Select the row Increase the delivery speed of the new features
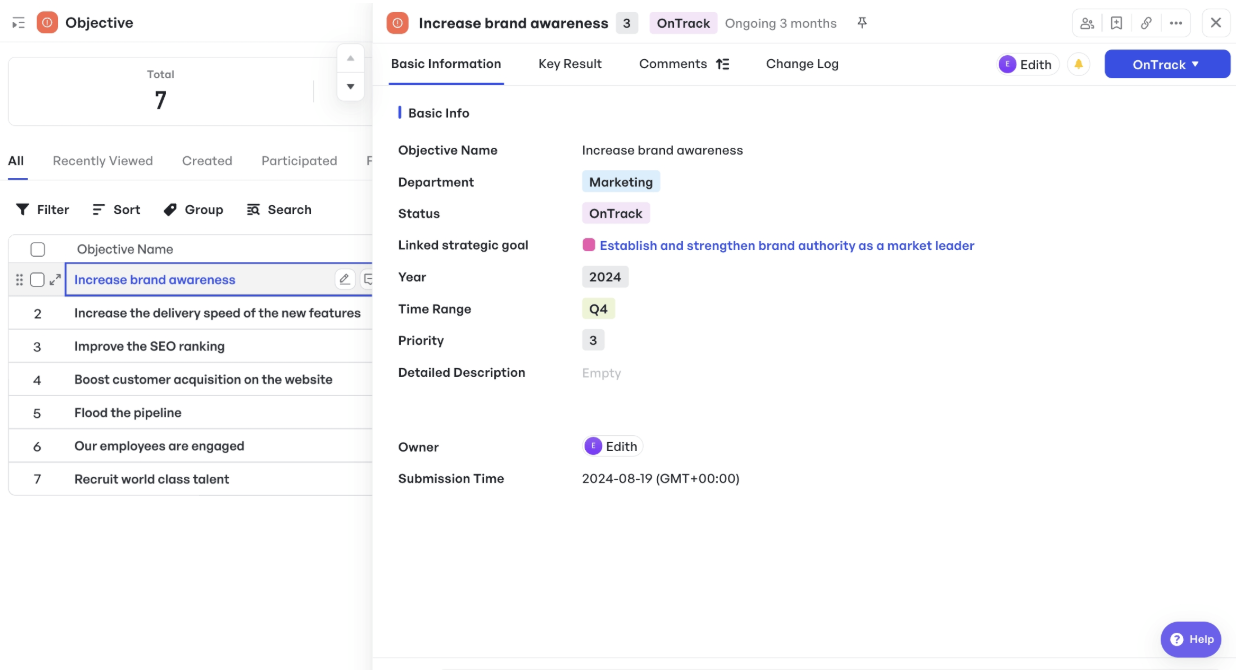 click(190, 313)
